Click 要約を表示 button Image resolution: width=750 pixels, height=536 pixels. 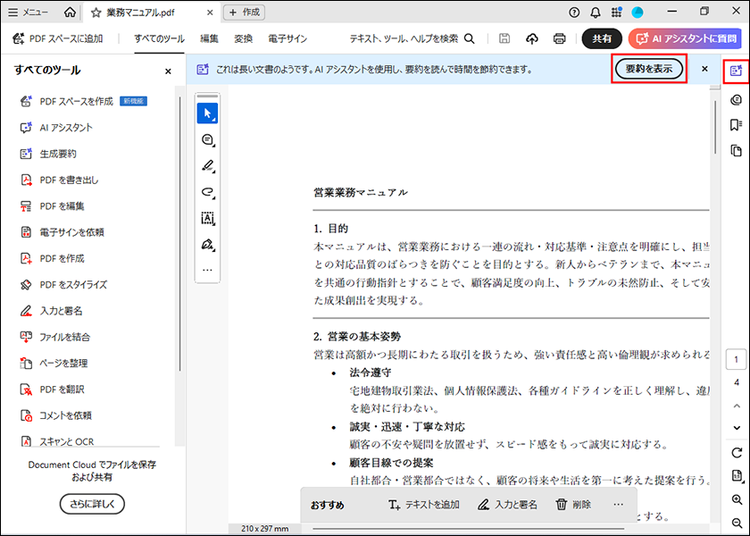tap(649, 69)
